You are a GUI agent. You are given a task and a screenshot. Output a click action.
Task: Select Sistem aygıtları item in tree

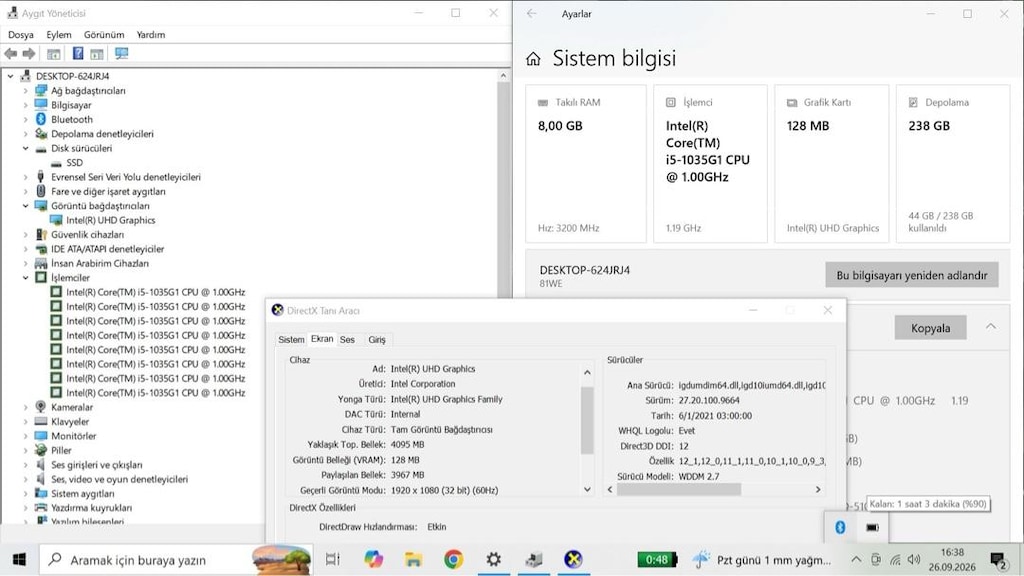point(82,493)
